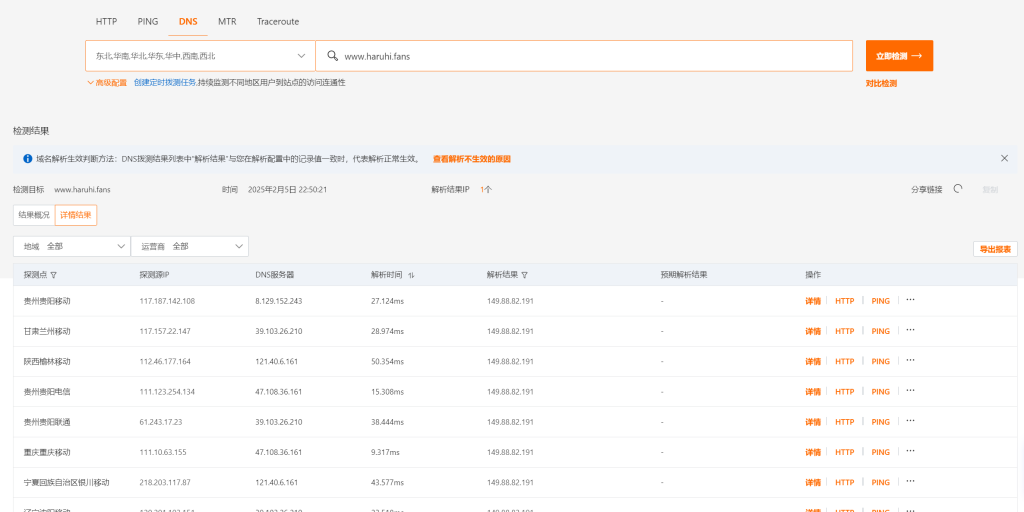
Task: Open the region selector dropdown 东北,华南...
Action: point(200,56)
